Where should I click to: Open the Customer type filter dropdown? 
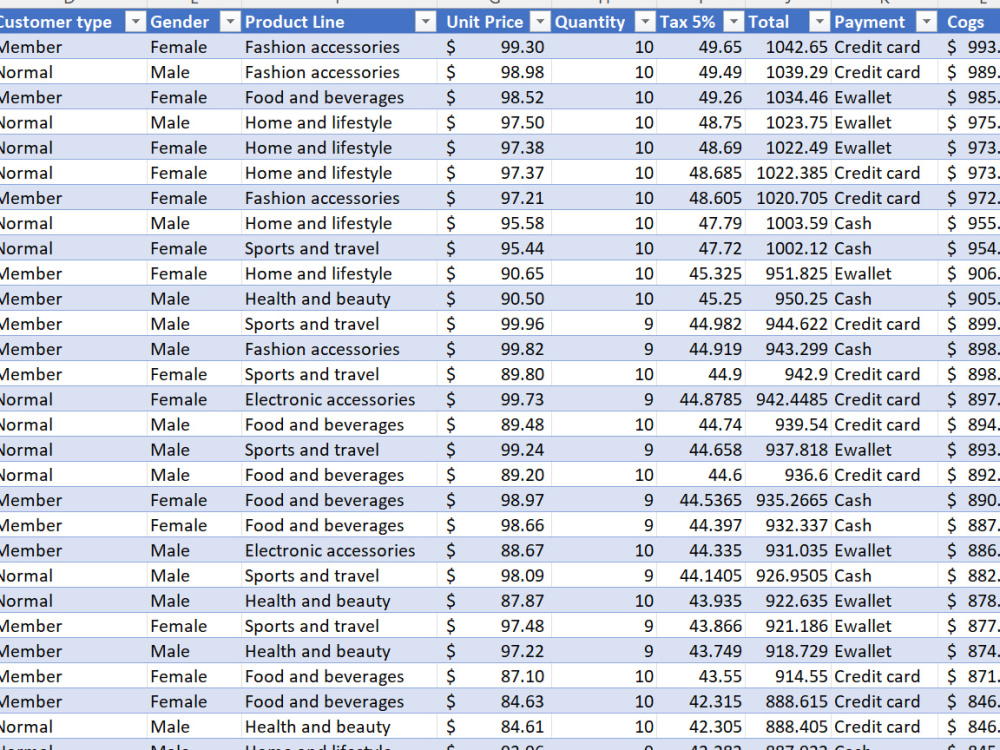click(x=135, y=22)
